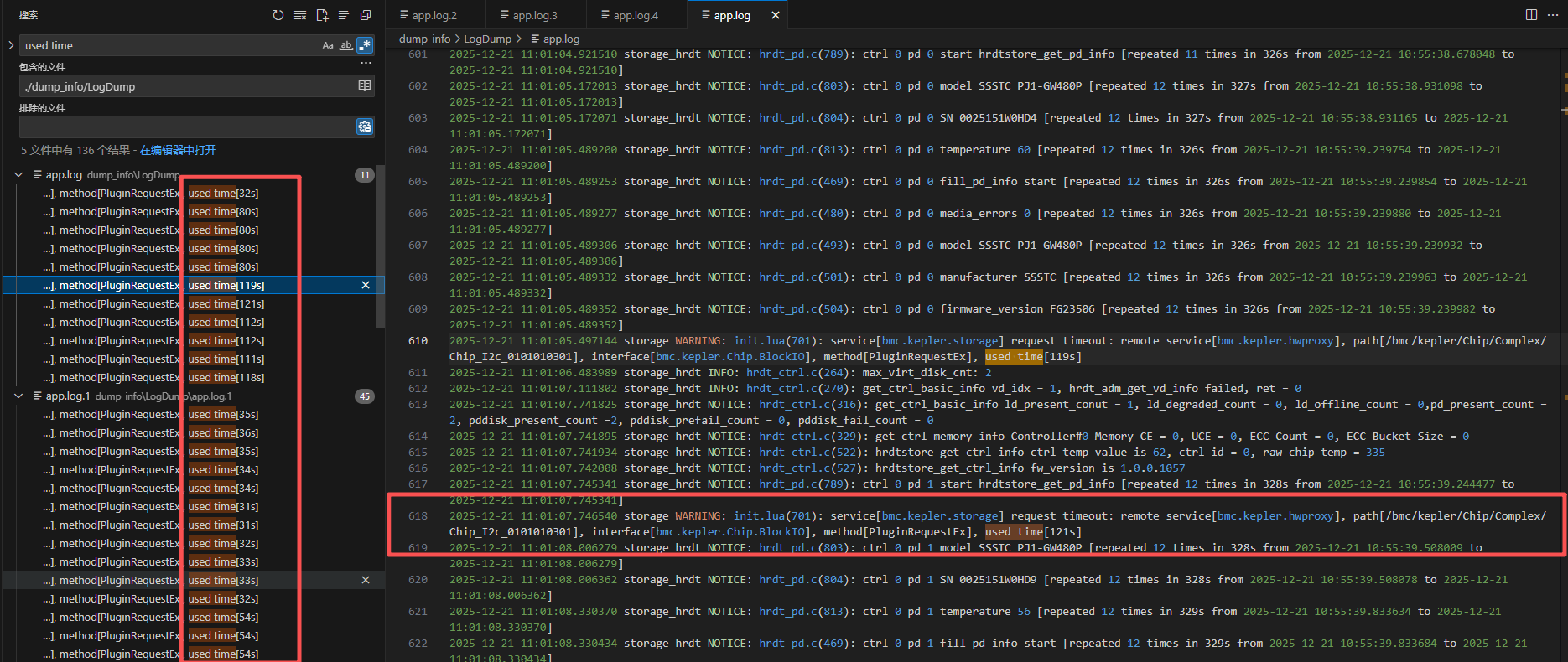
Task: Open a new search editor
Action: point(322,15)
